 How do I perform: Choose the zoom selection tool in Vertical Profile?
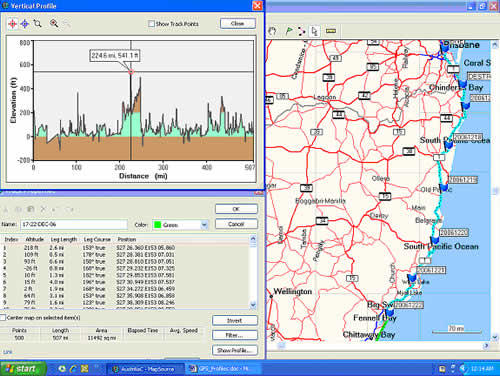tap(38, 24)
